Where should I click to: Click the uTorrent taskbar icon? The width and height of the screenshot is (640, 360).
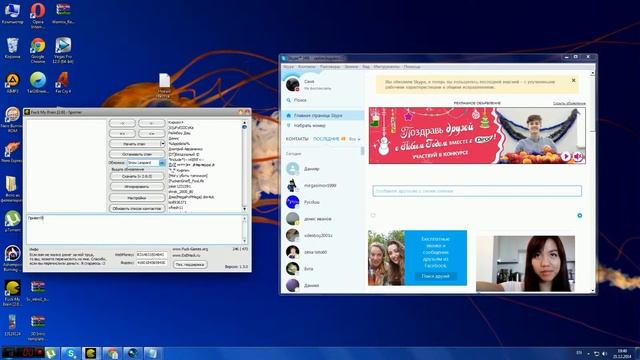click(52, 353)
